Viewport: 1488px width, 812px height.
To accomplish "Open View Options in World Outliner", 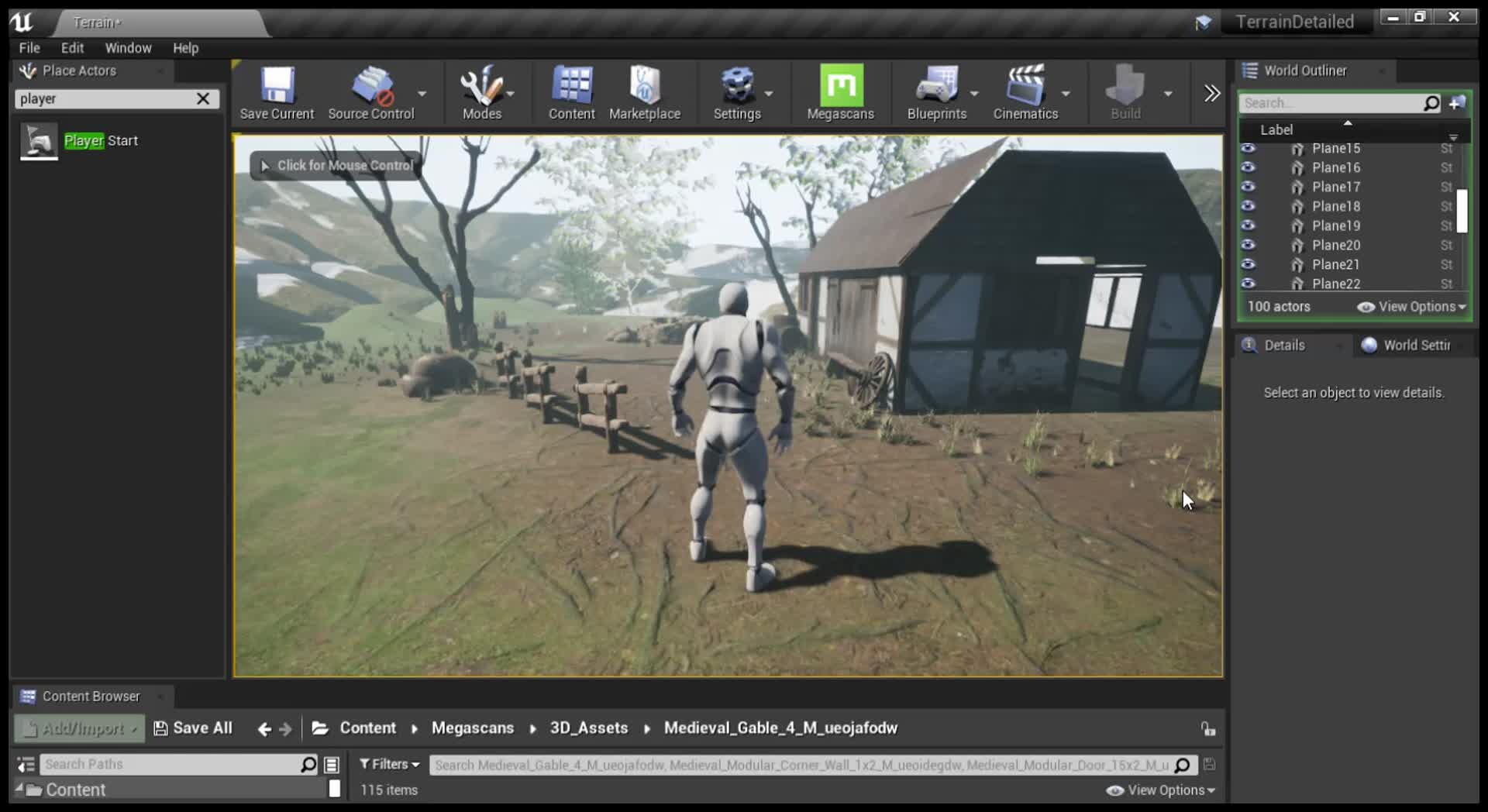I will point(1410,307).
